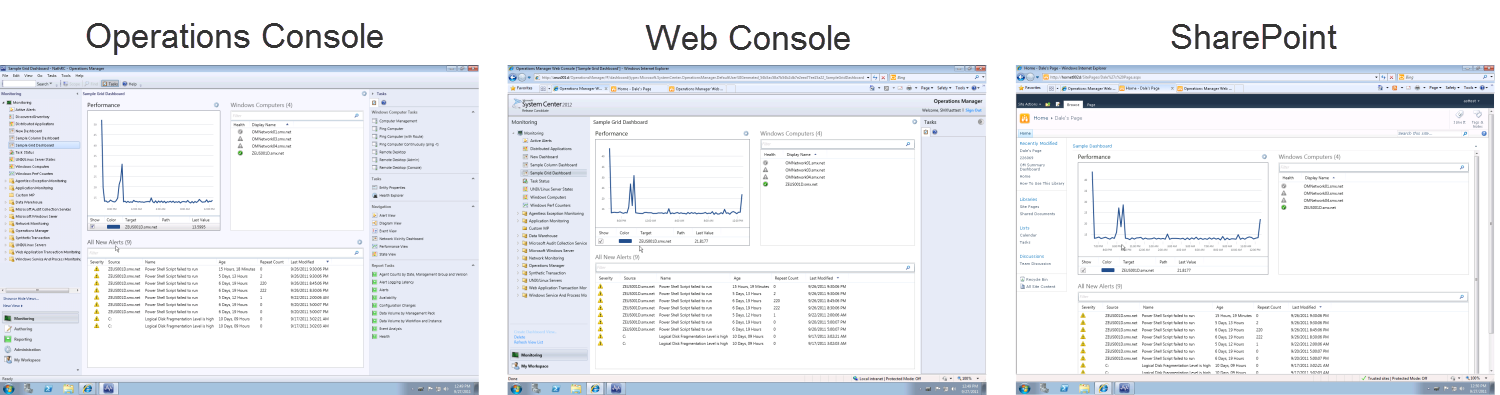Toggle Show checkbox in Web Console performance legend
The width and height of the screenshot is (1500, 395).
601,241
